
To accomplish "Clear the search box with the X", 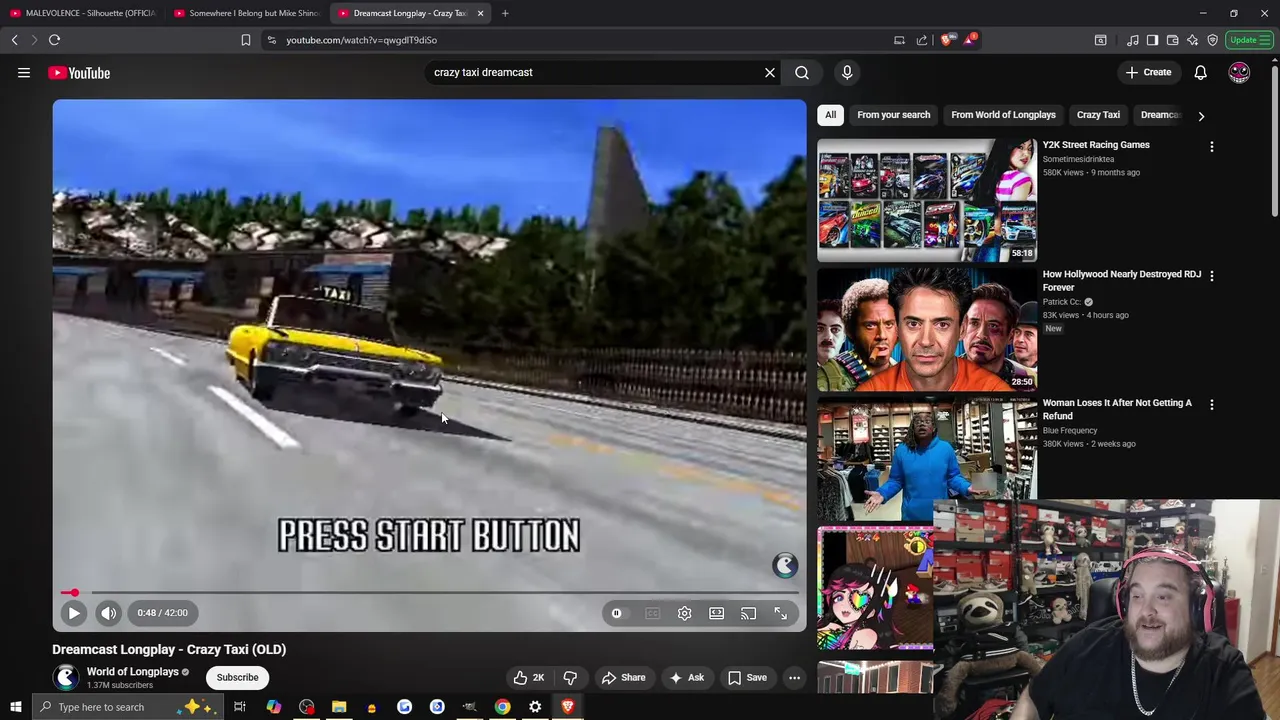I will (x=770, y=72).
